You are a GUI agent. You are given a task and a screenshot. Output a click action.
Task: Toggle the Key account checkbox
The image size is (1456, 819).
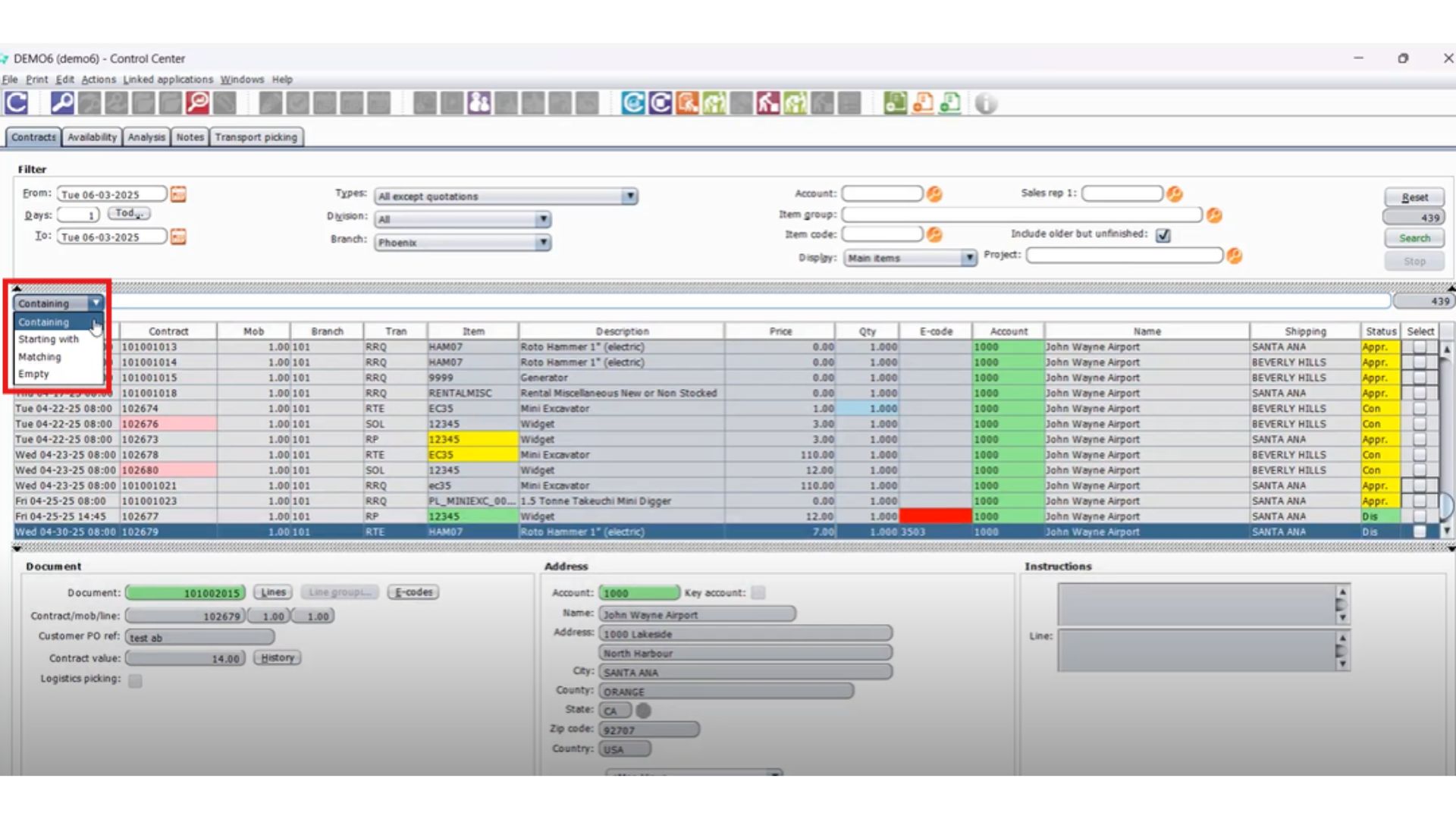(758, 593)
